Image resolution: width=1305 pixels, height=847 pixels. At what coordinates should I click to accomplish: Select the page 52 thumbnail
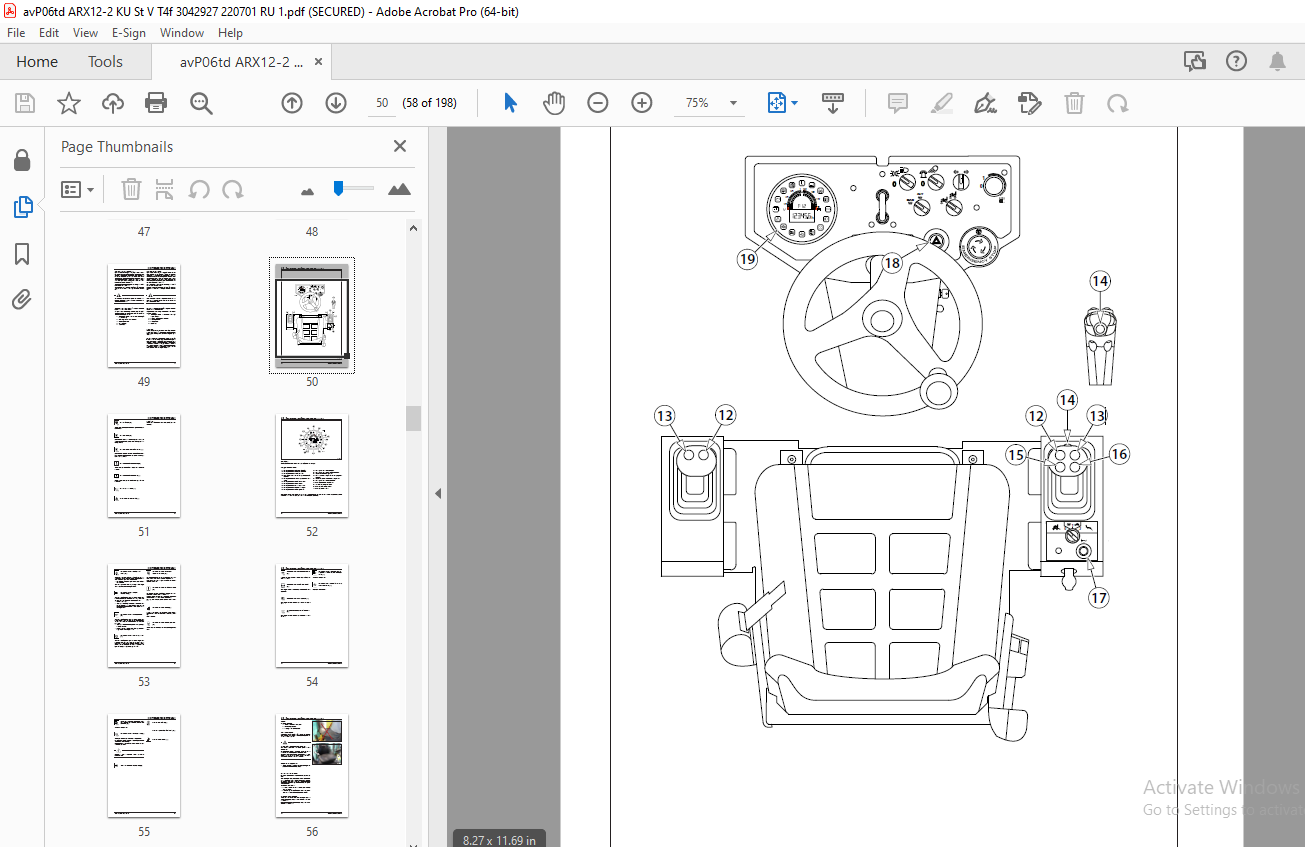[312, 466]
